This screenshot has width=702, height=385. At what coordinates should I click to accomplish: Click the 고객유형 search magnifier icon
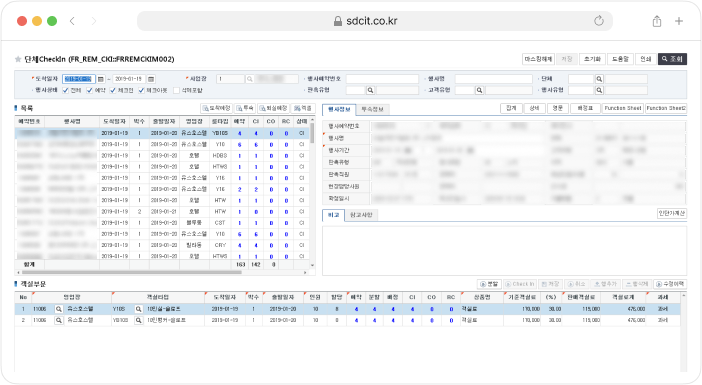pos(479,90)
